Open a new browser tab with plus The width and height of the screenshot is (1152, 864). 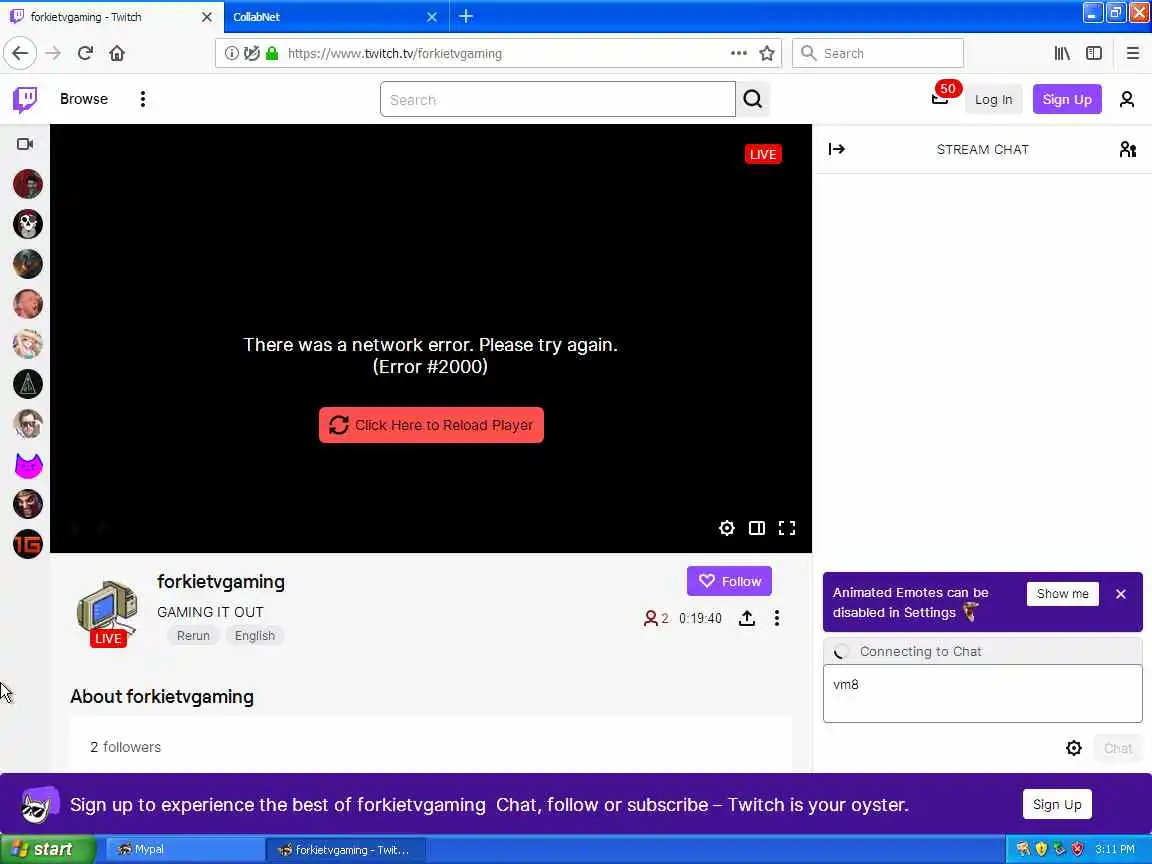pos(466,16)
